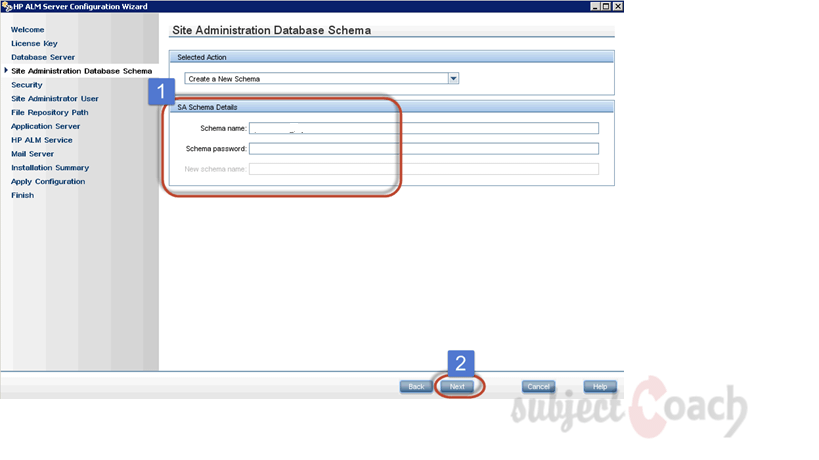Open the HP ALM Service step

[42, 140]
